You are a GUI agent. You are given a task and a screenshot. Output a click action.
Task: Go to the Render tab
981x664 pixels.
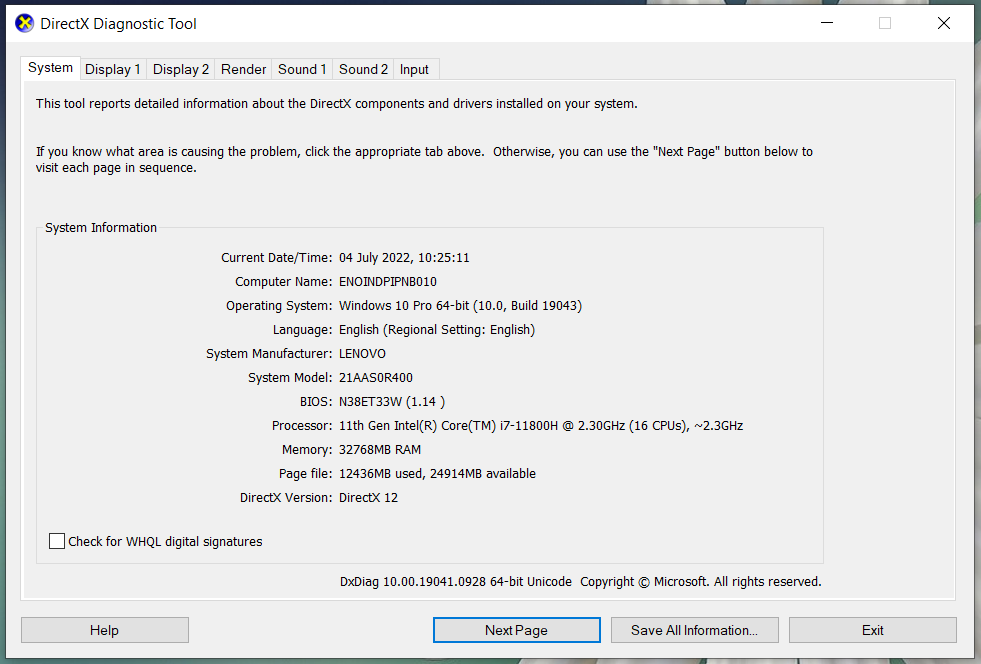(244, 69)
